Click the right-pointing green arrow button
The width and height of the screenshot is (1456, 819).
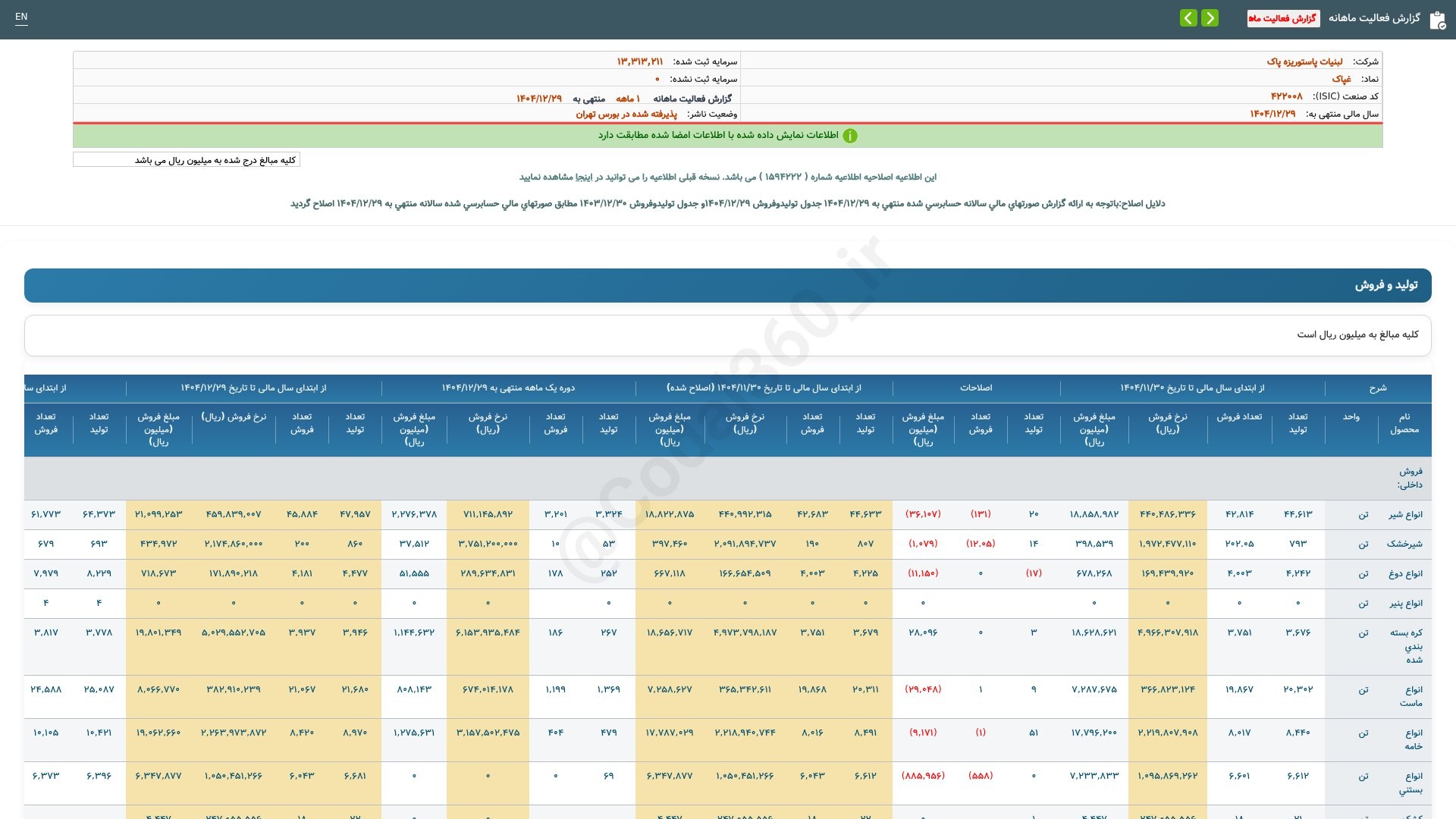point(1210,17)
